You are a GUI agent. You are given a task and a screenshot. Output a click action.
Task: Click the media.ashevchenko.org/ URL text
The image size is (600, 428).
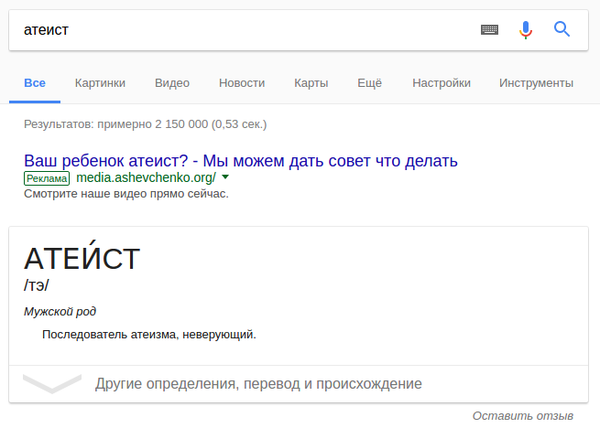(x=146, y=177)
